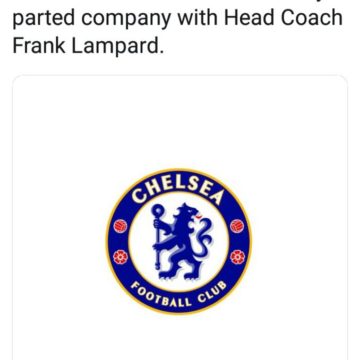Click the FOOTBALL CLUB lettering on crest
The height and width of the screenshot is (360, 360).
tap(178, 295)
